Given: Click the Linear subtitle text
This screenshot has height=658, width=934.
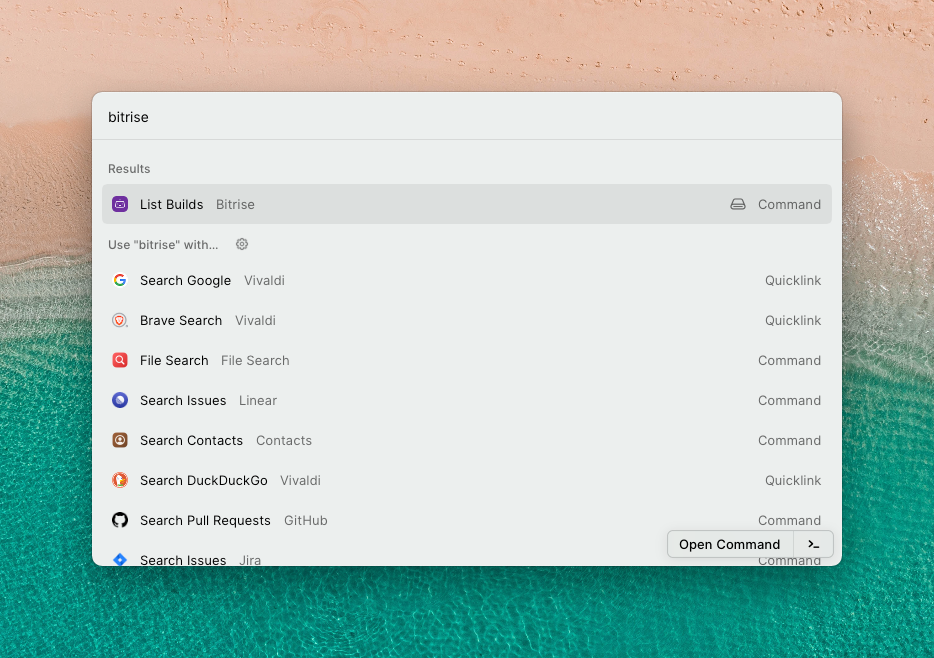Looking at the screenshot, I should coord(258,400).
